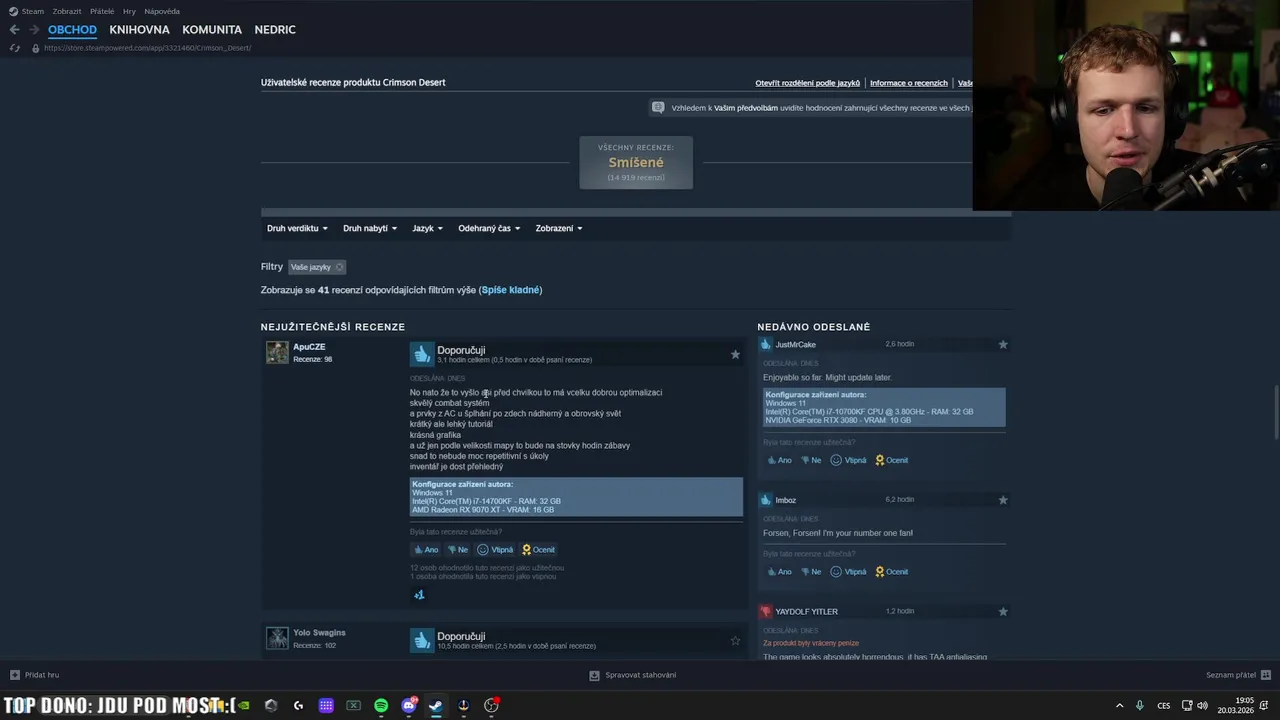Click the 'Smíšené' all-reviews summary box
Viewport: 1280px width, 720px height.
pos(636,162)
